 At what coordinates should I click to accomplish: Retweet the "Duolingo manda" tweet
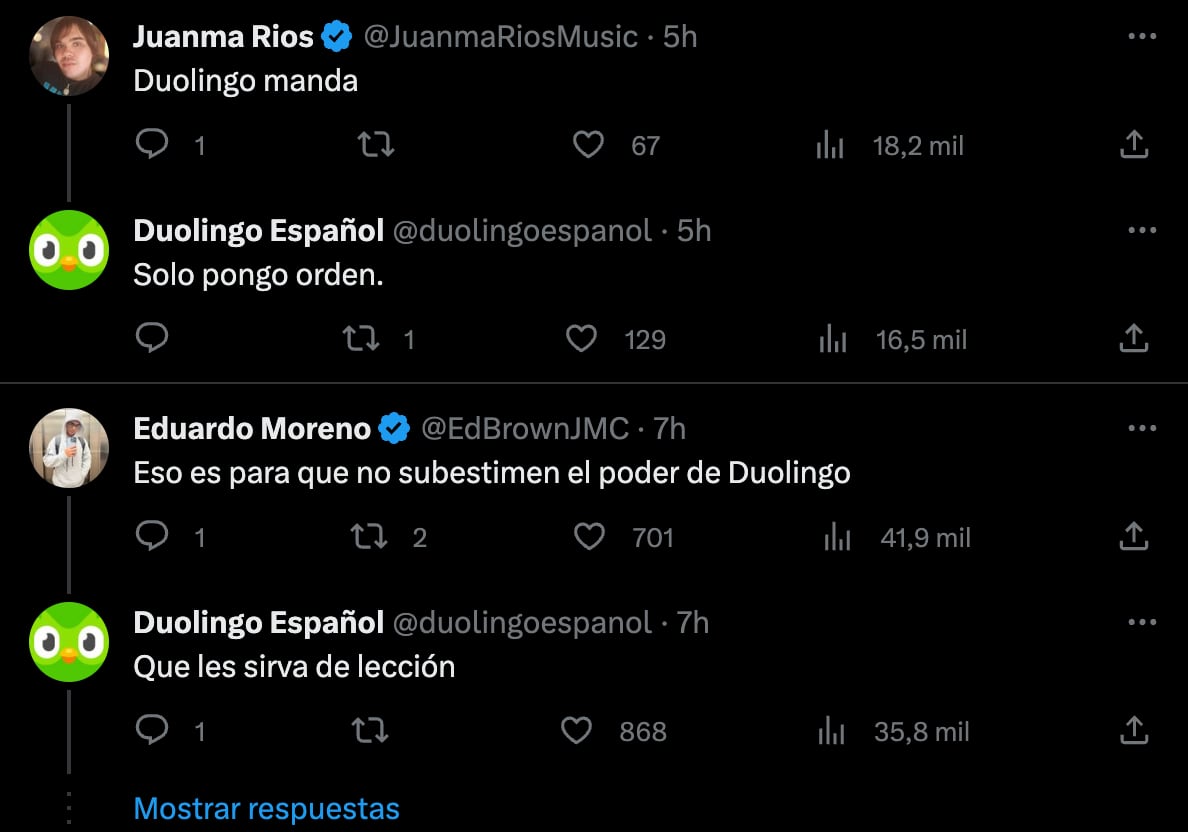tap(375, 145)
